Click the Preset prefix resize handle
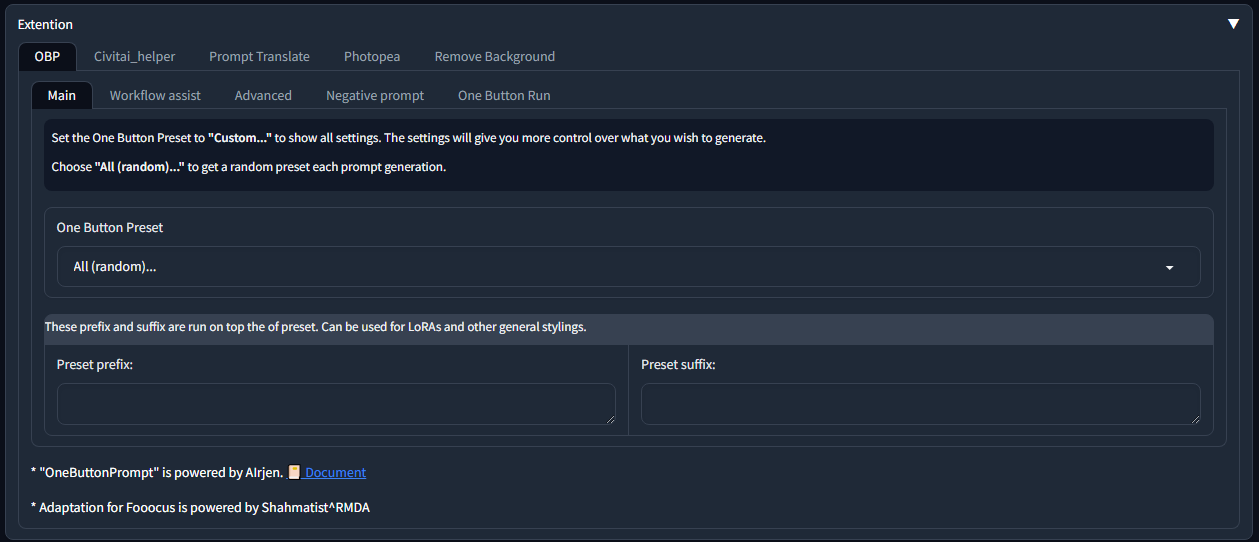Viewport: 1259px width, 542px height. tap(610, 419)
